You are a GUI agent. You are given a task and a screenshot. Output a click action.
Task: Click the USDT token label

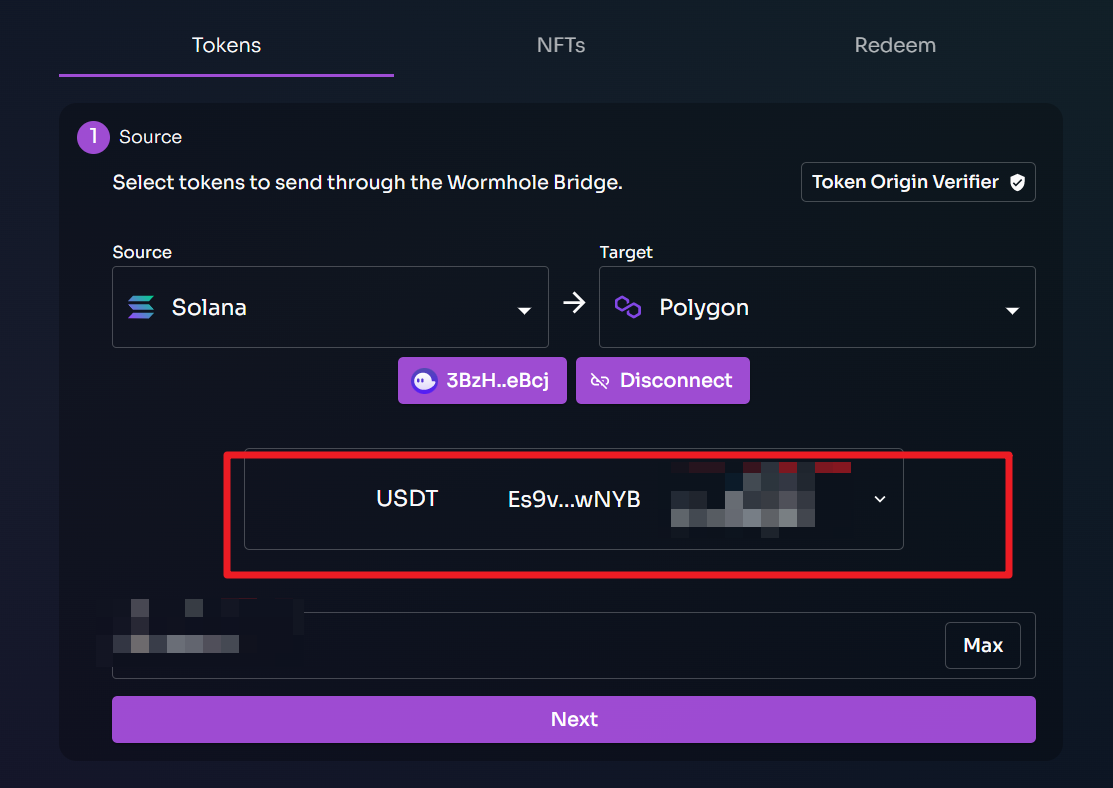tap(407, 498)
